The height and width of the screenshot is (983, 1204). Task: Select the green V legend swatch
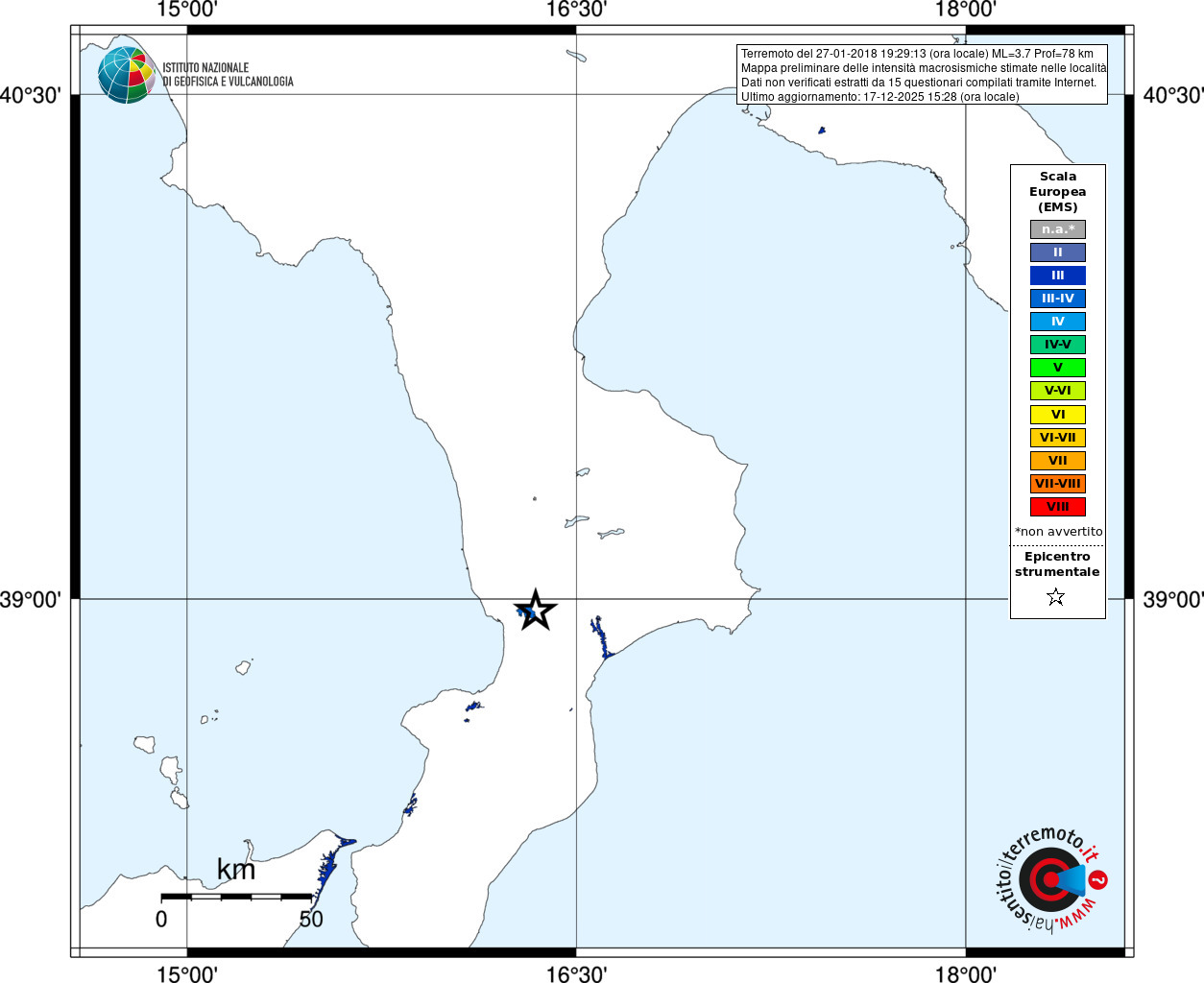1058,368
